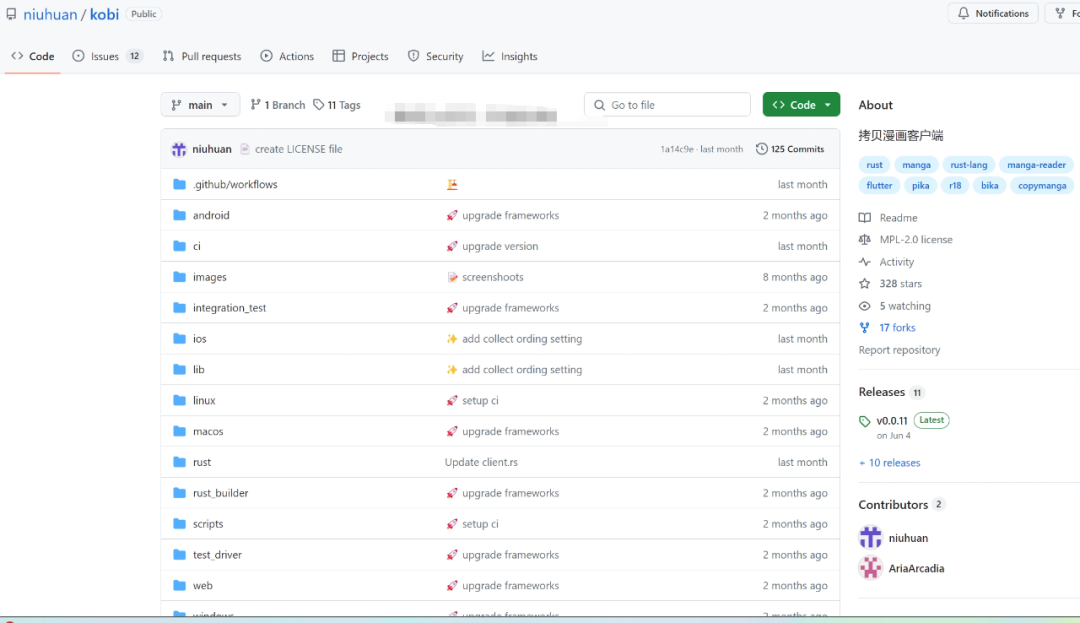The height and width of the screenshot is (623, 1080).
Task: Open the upgrade version commit message
Action: [500, 246]
